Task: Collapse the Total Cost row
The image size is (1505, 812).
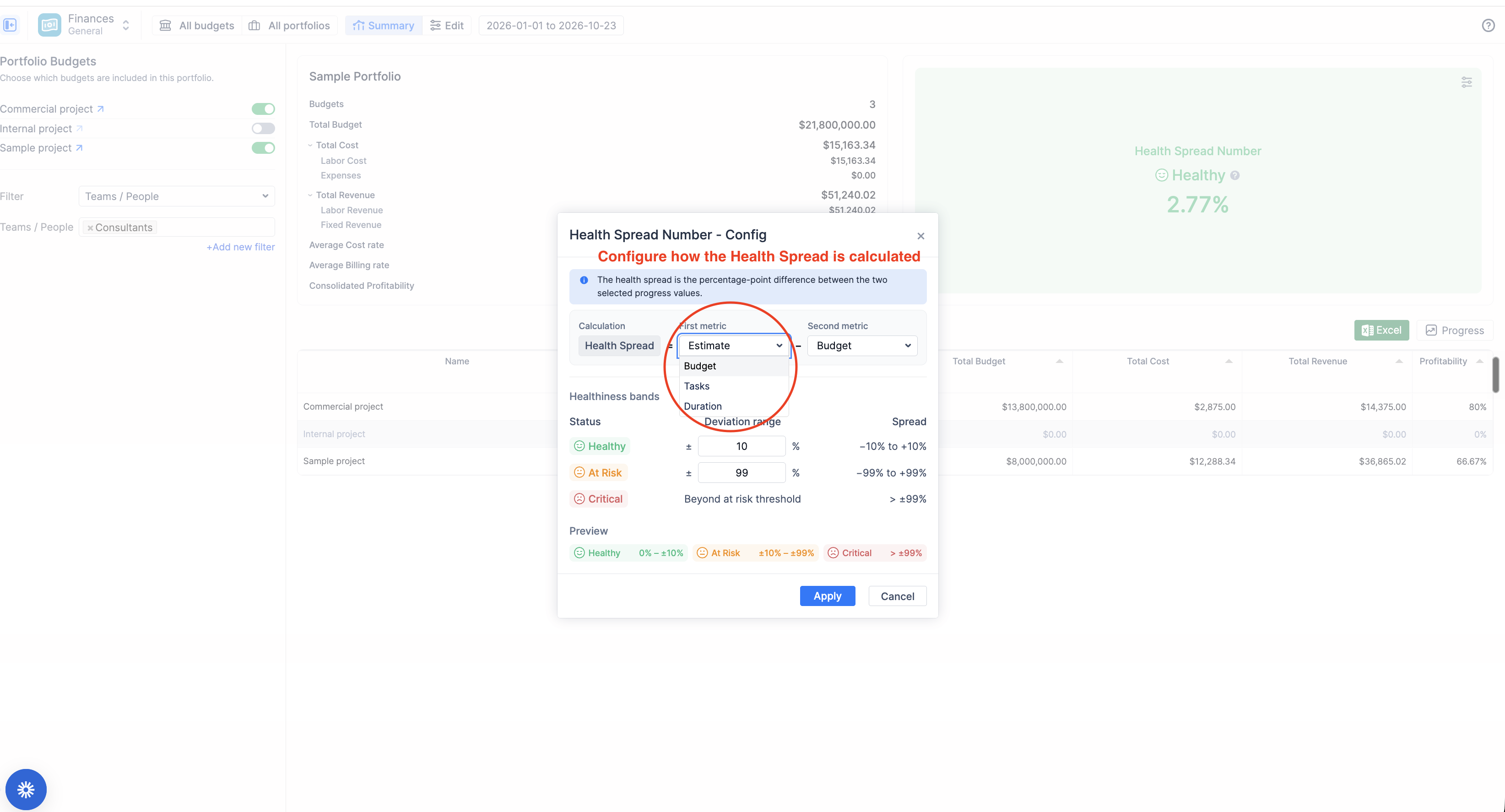Action: click(x=310, y=145)
